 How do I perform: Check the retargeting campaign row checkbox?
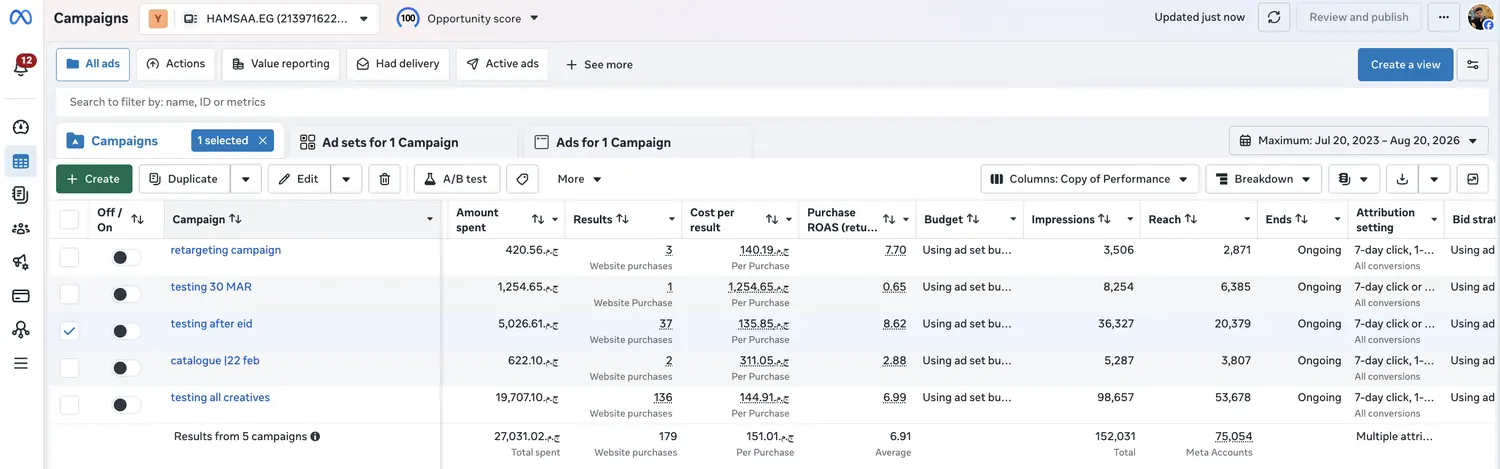point(69,257)
